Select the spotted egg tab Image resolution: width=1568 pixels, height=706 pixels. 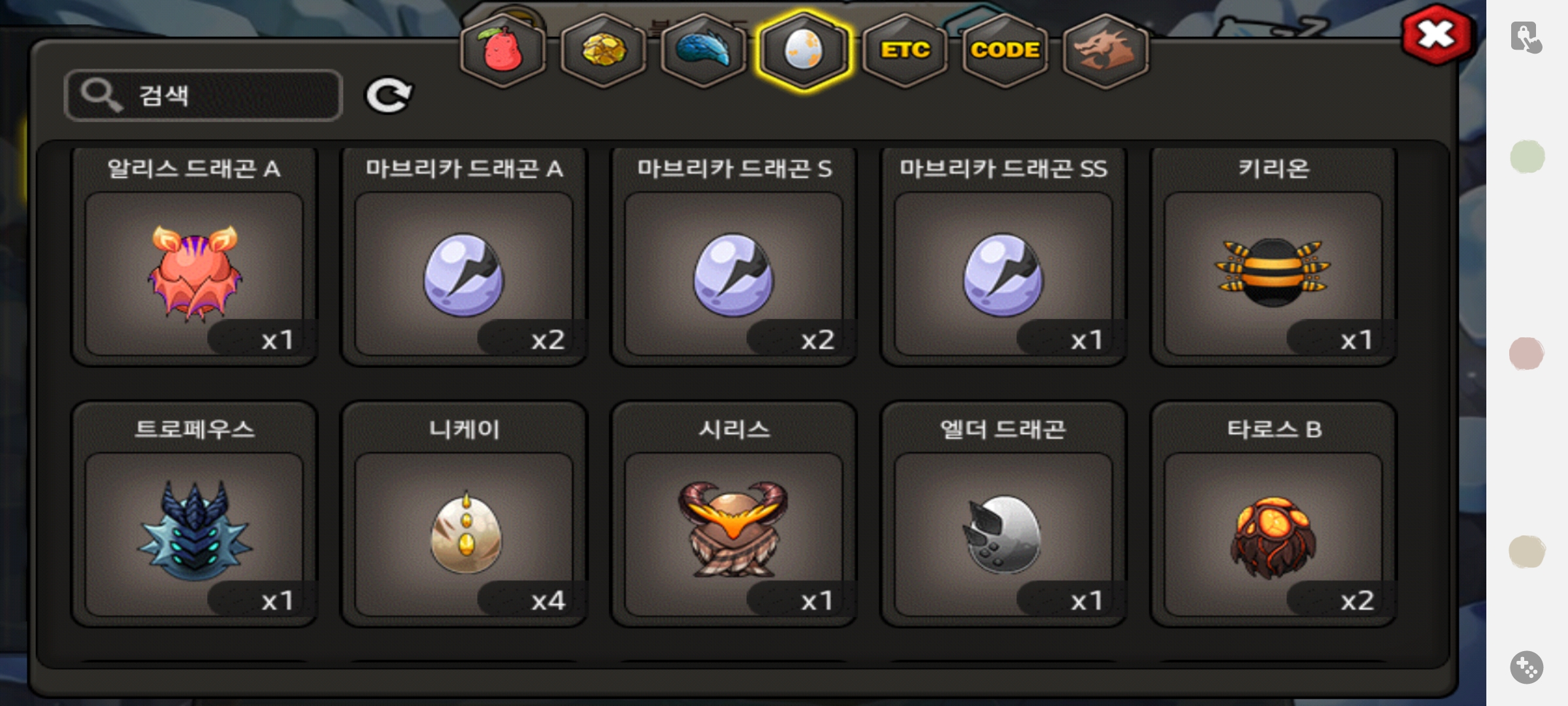click(x=804, y=51)
